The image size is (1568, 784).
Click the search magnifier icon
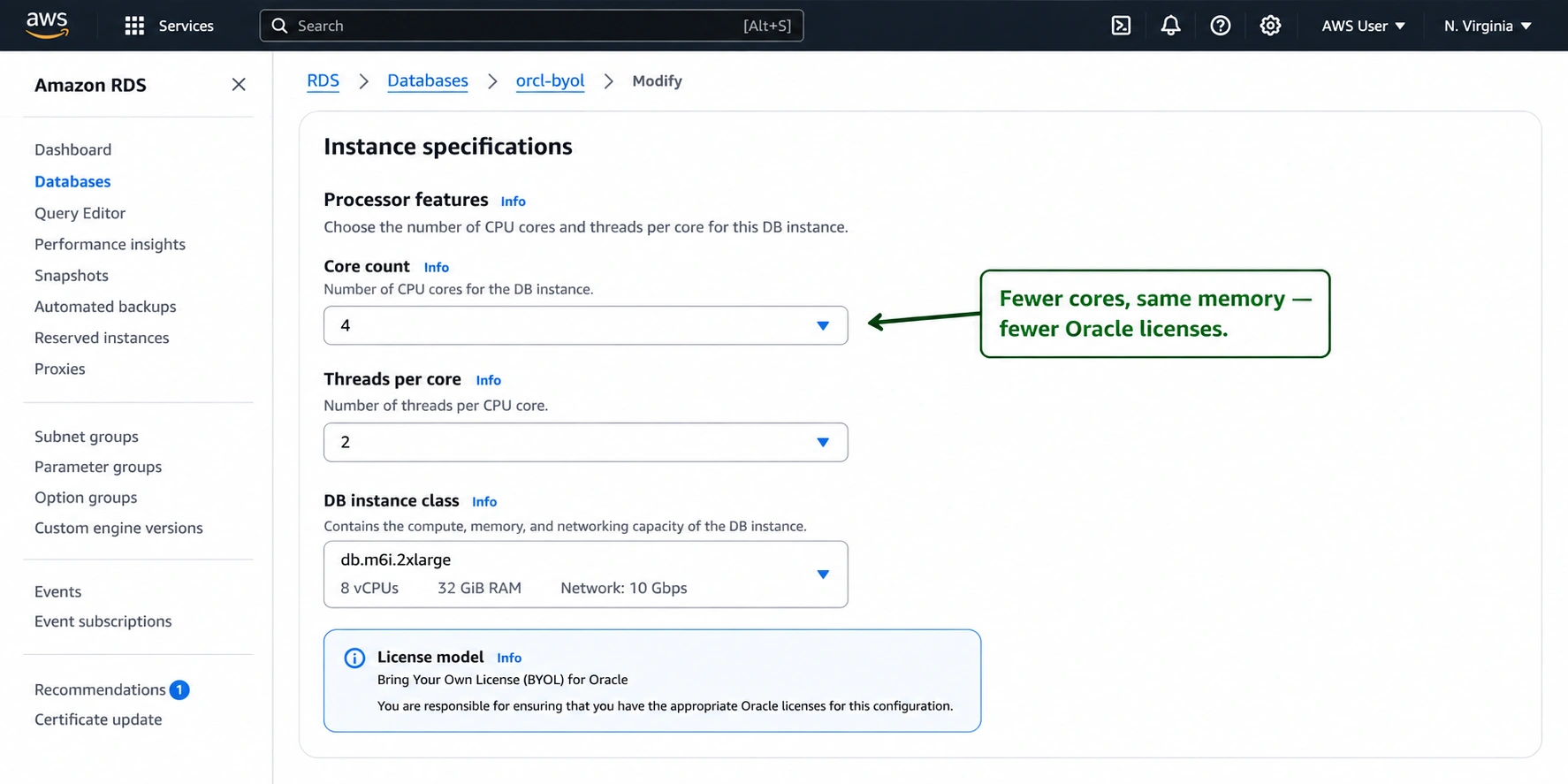(x=279, y=26)
